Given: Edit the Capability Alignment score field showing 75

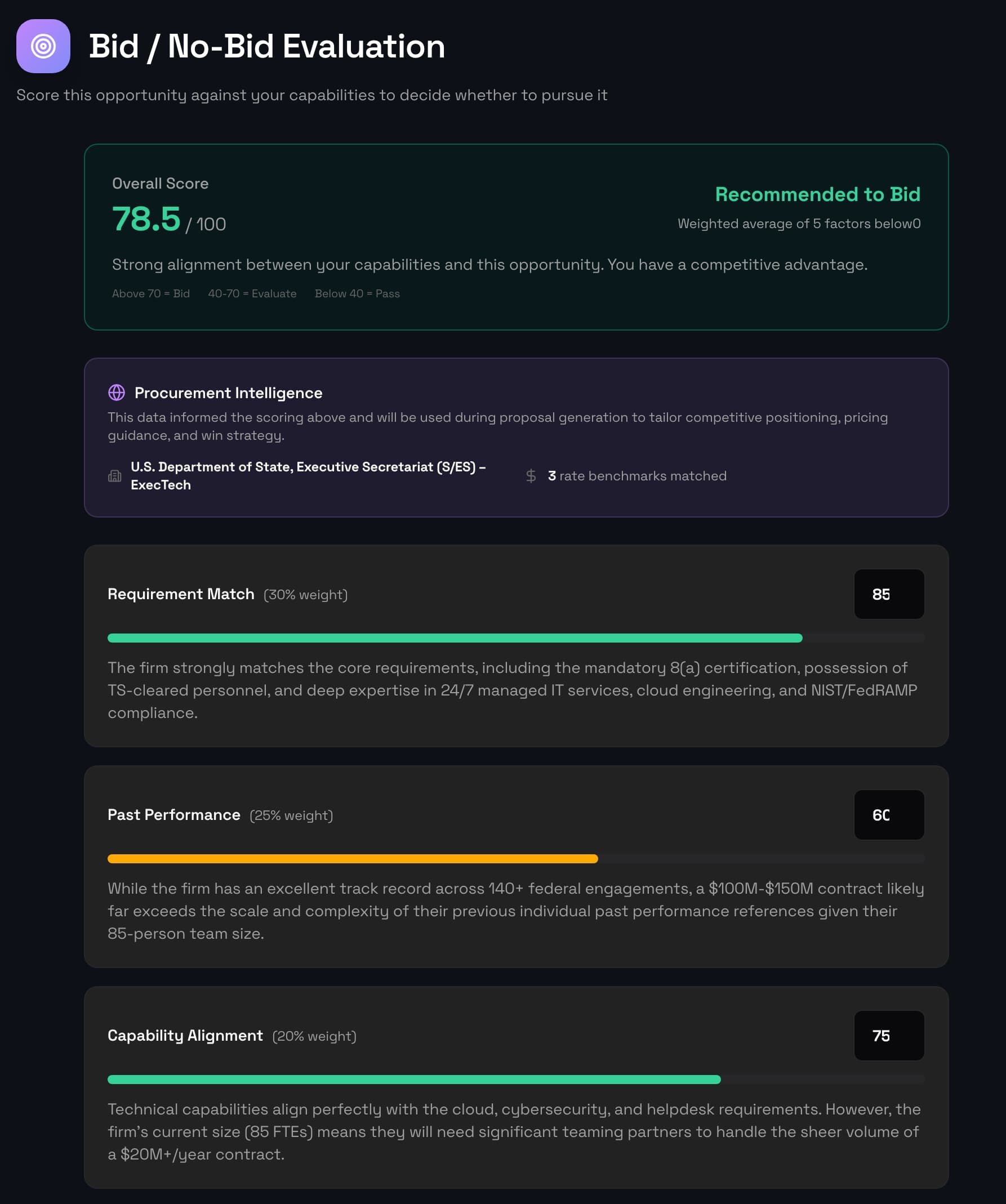Looking at the screenshot, I should [889, 1036].
